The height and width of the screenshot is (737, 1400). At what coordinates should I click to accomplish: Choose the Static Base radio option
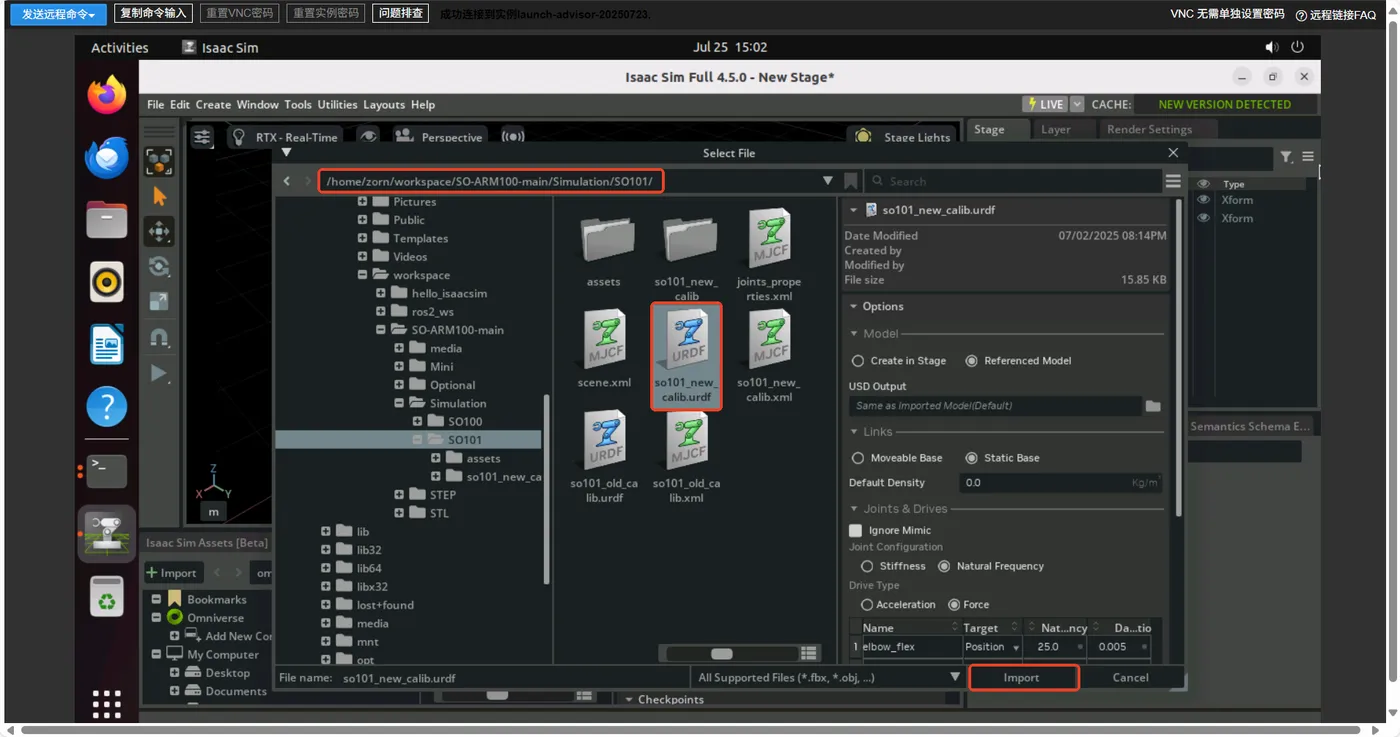click(971, 458)
